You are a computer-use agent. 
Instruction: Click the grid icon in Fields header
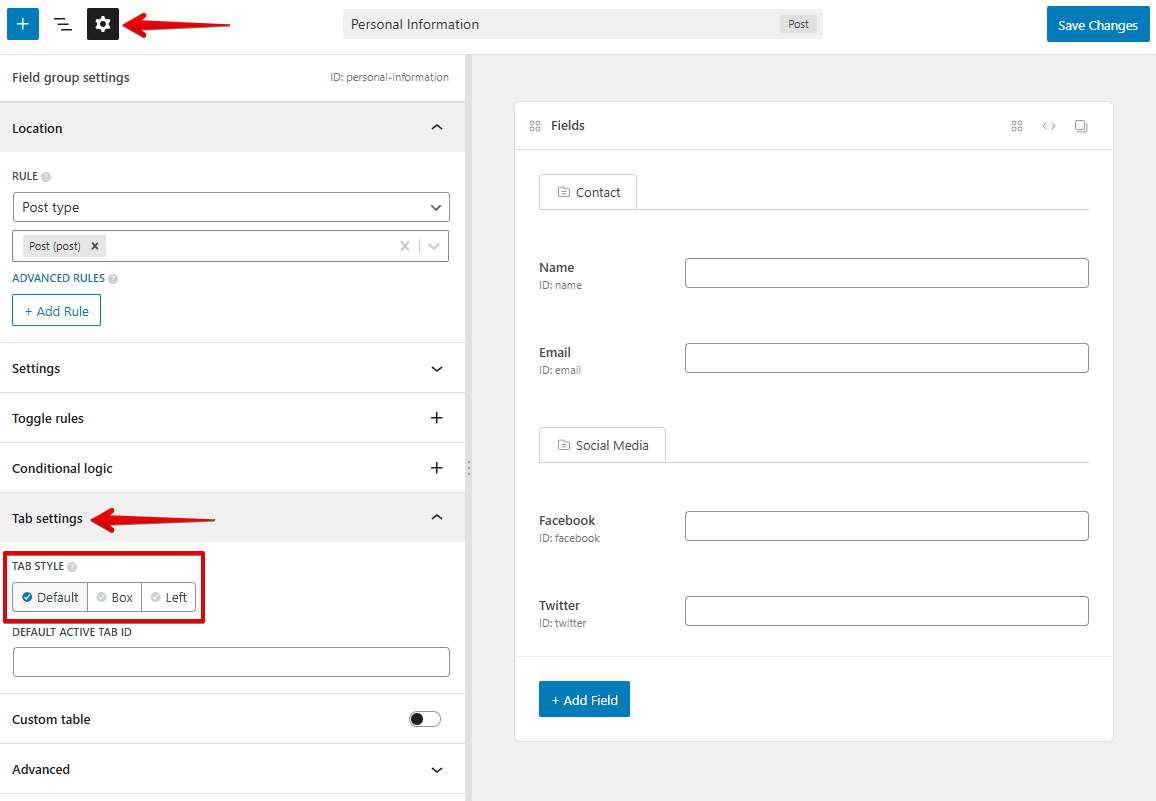coord(1017,126)
